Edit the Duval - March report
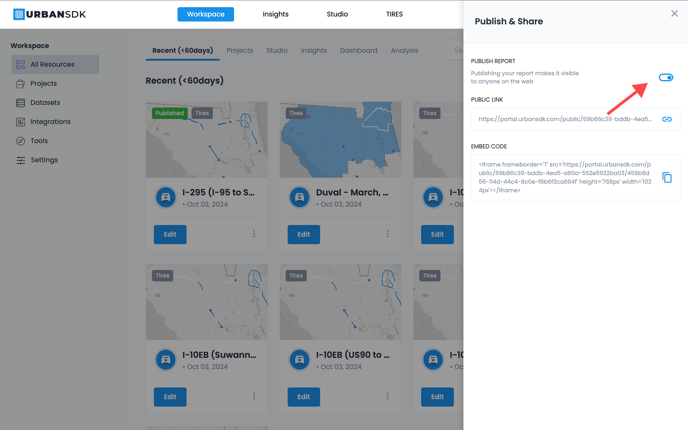The image size is (688, 430). [304, 234]
